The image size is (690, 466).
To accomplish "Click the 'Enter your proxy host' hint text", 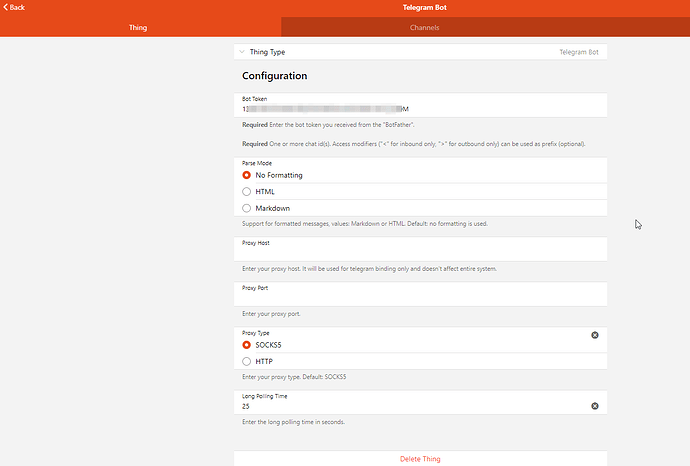I will [369, 269].
